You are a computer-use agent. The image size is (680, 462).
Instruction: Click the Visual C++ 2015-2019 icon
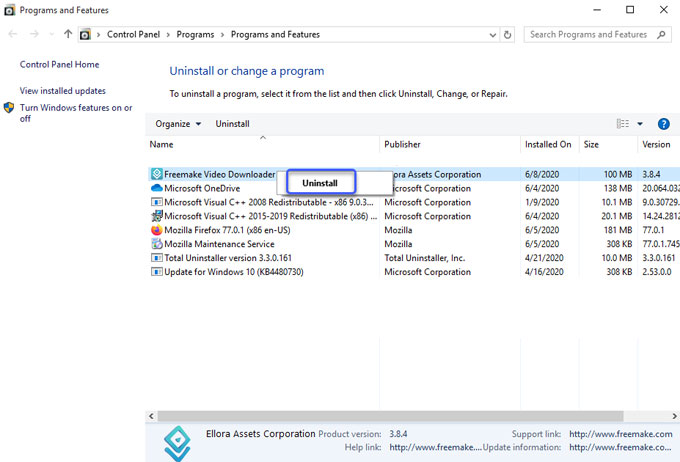(157, 216)
